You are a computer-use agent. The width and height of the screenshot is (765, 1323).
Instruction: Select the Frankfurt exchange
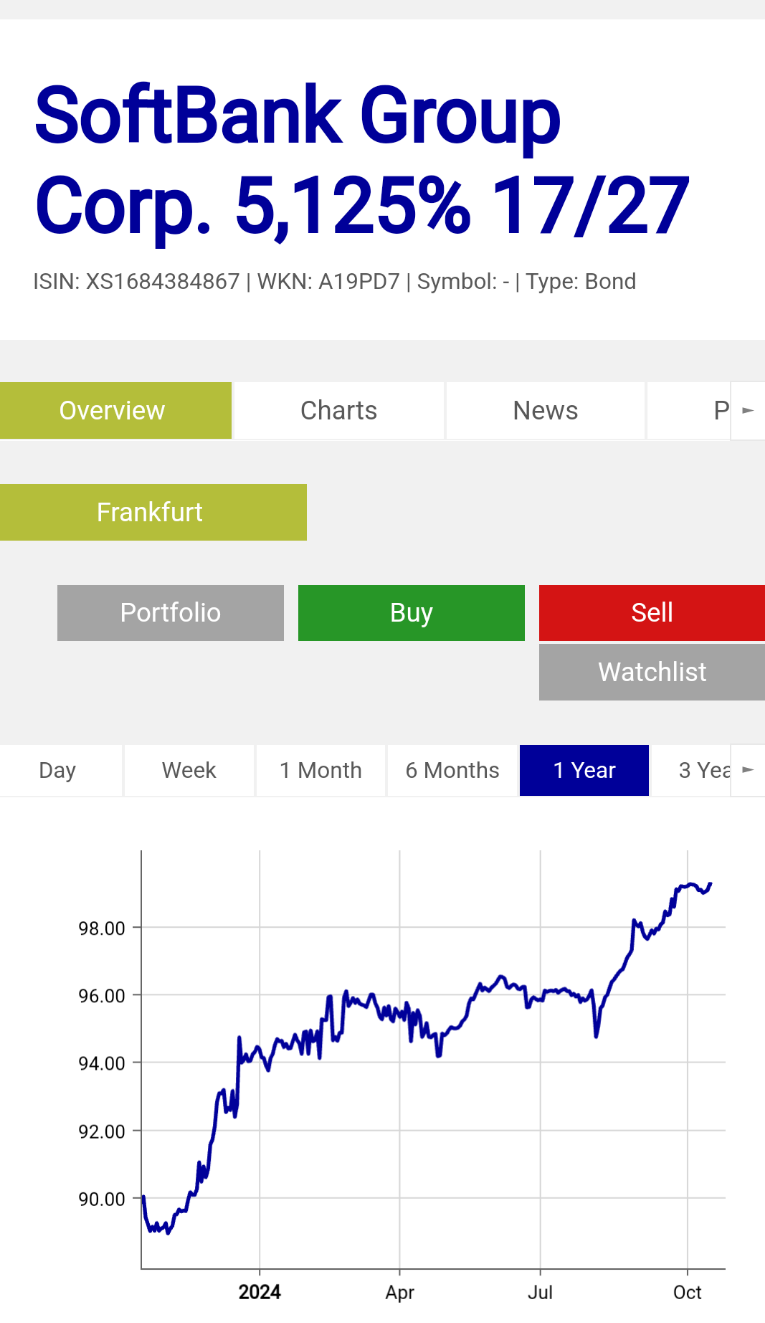(153, 512)
